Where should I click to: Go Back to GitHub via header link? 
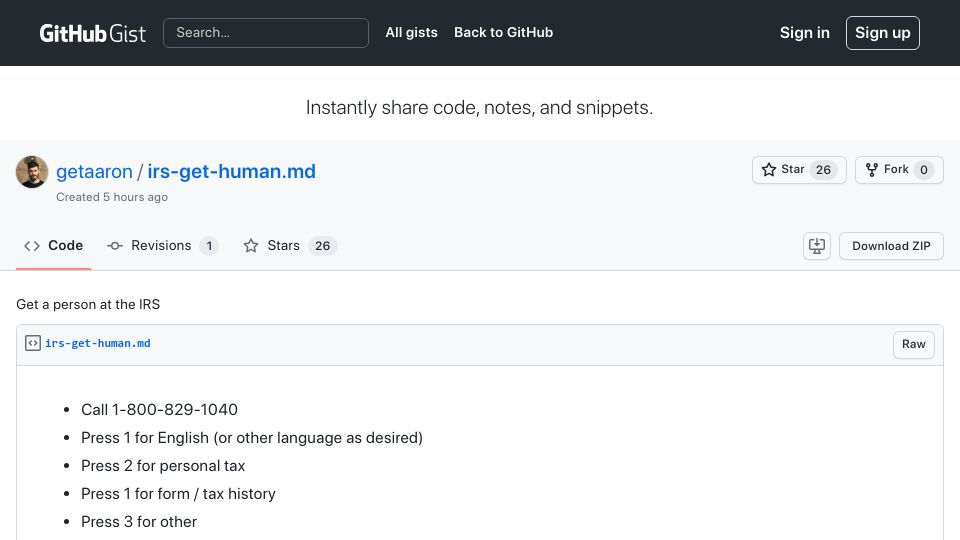pos(503,32)
